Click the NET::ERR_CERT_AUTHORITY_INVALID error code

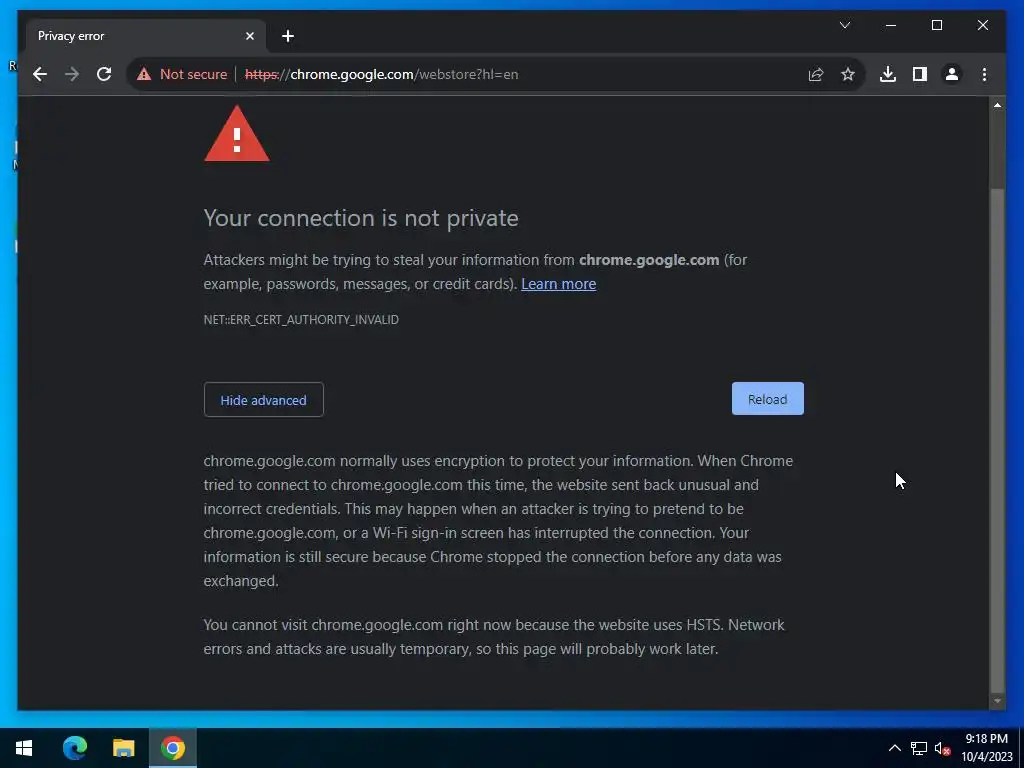(x=301, y=320)
